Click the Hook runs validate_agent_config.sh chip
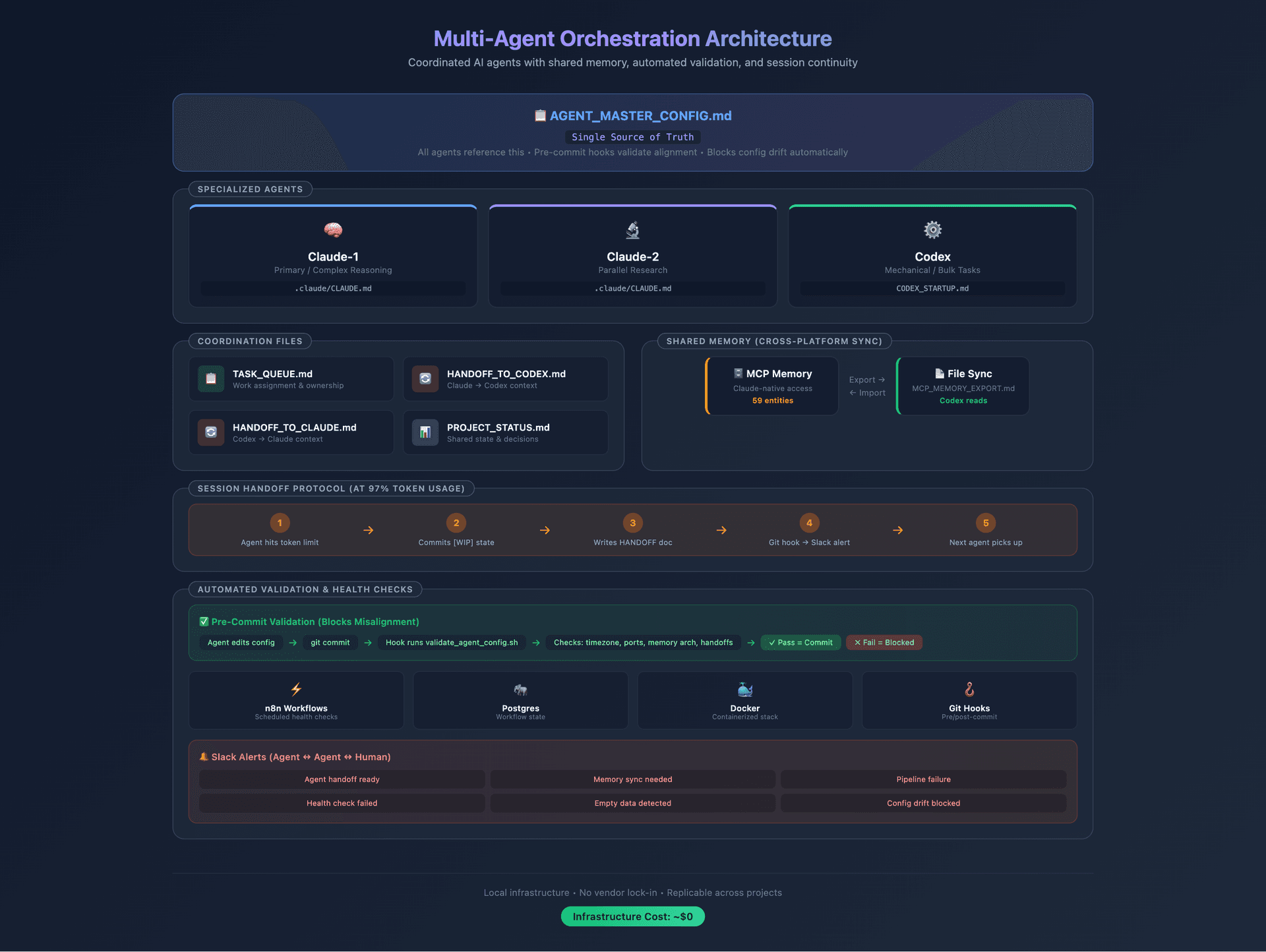This screenshot has height=952, width=1266. click(452, 643)
